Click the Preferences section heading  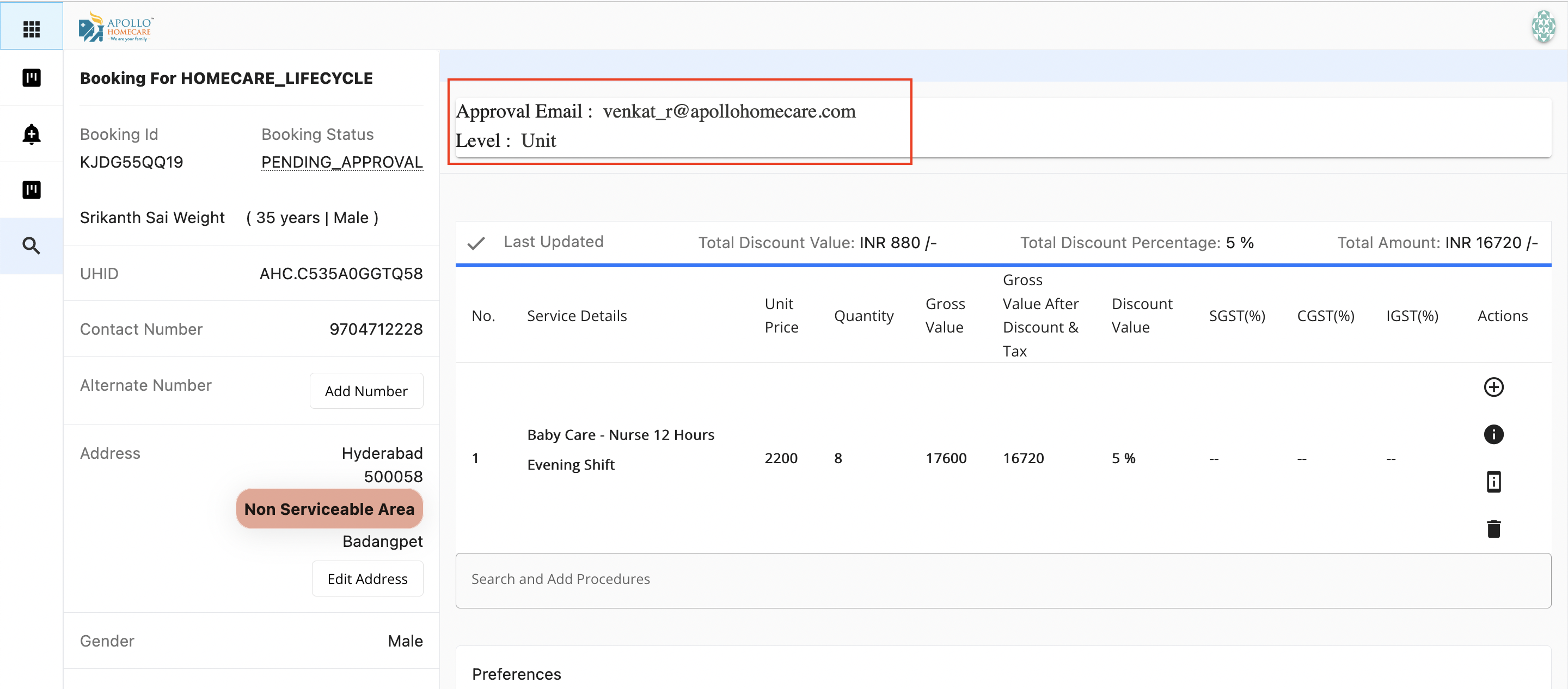click(x=516, y=674)
